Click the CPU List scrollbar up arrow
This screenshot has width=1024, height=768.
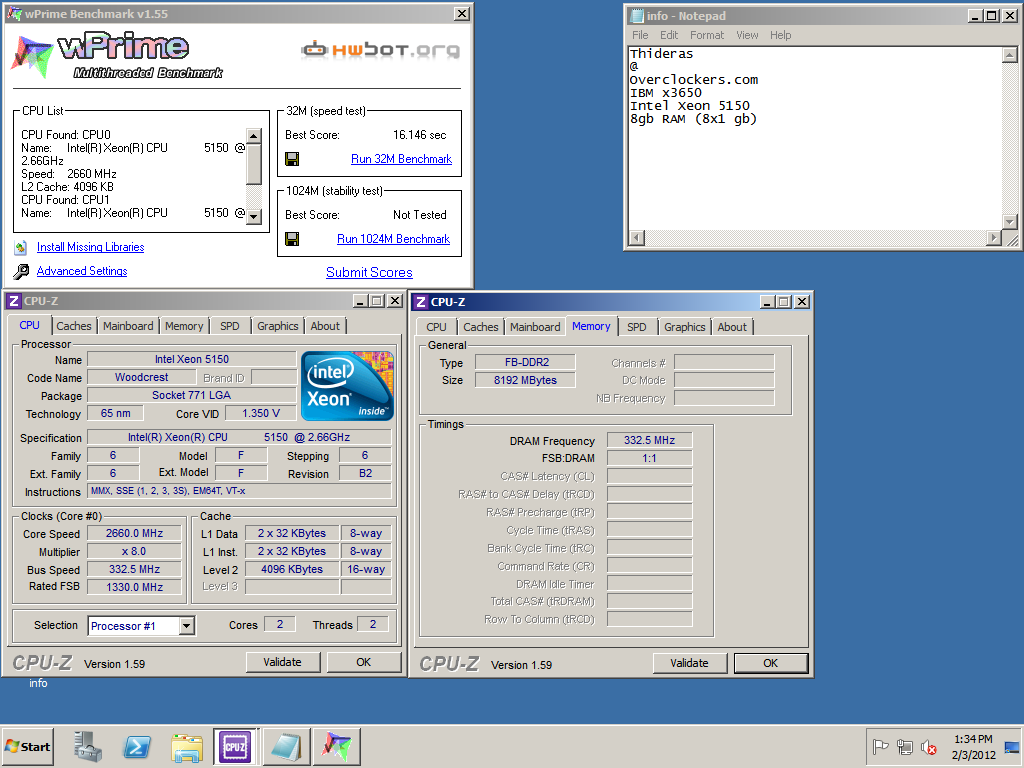point(253,136)
